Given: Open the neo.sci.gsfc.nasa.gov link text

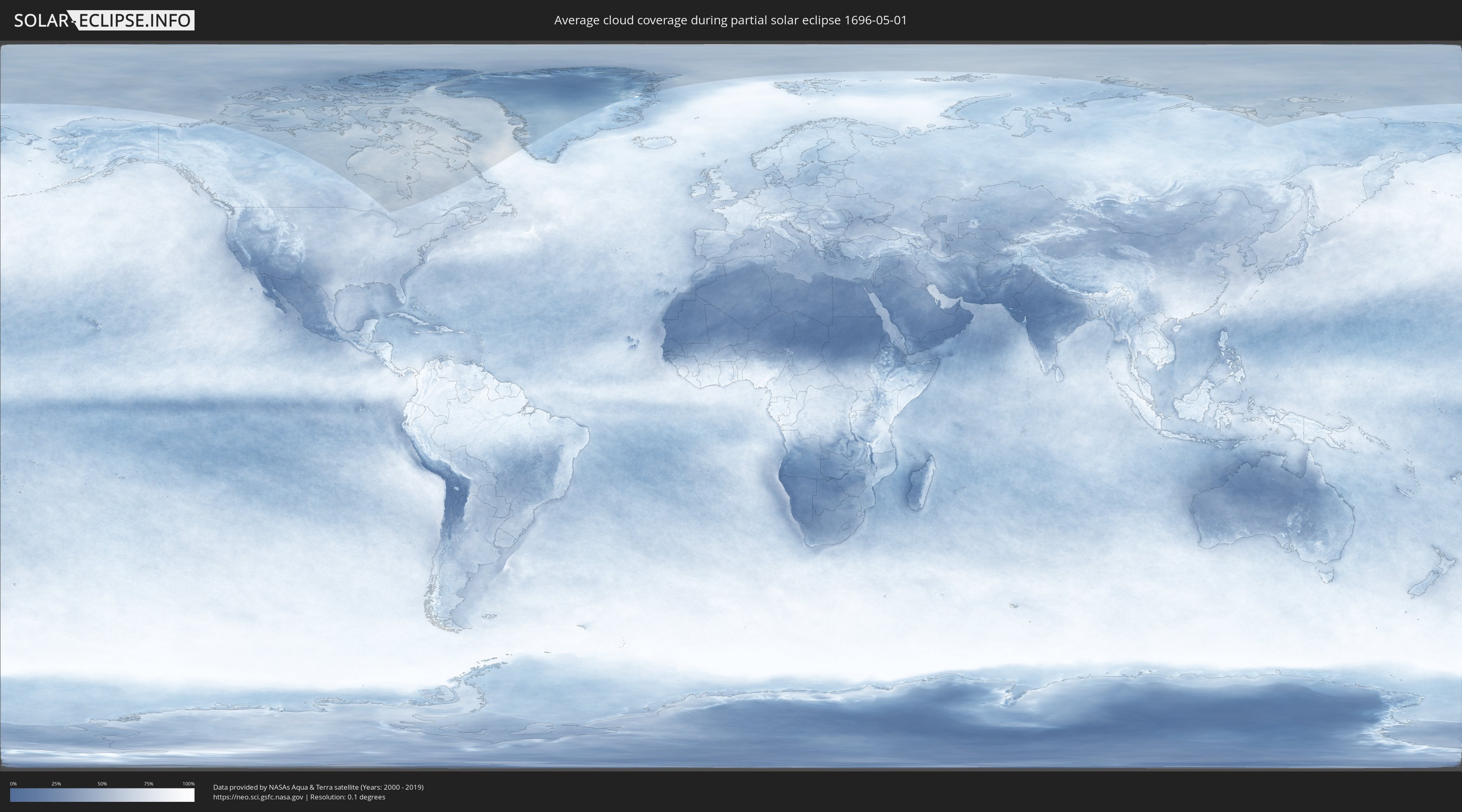Looking at the screenshot, I should [x=258, y=797].
